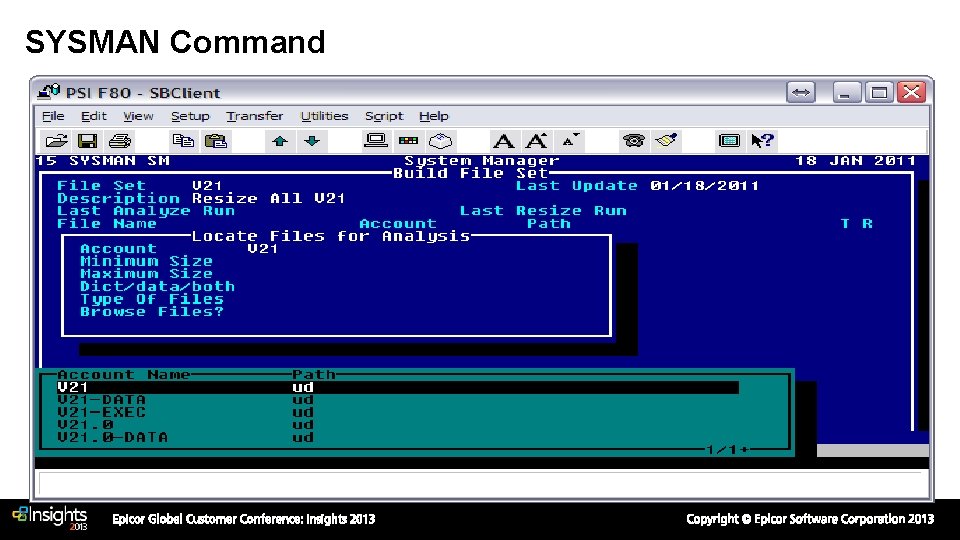The width and height of the screenshot is (960, 540).
Task: Click the Description value Resize All V21
Action: [x=269, y=199]
